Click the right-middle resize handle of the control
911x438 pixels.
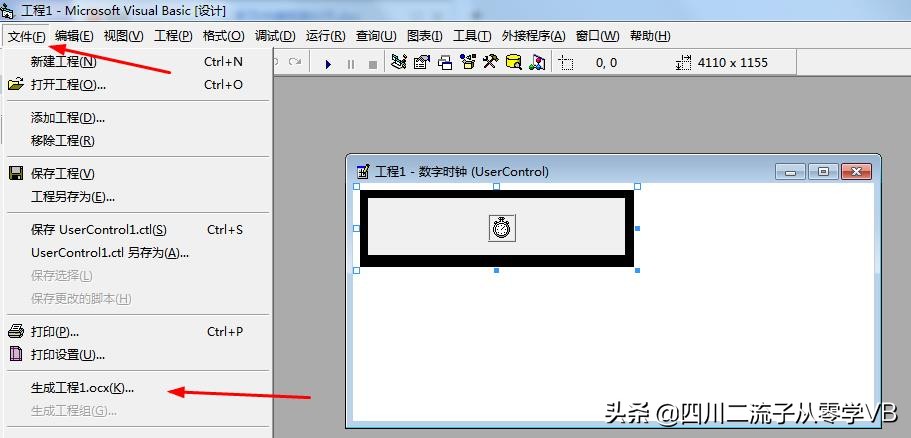(637, 228)
